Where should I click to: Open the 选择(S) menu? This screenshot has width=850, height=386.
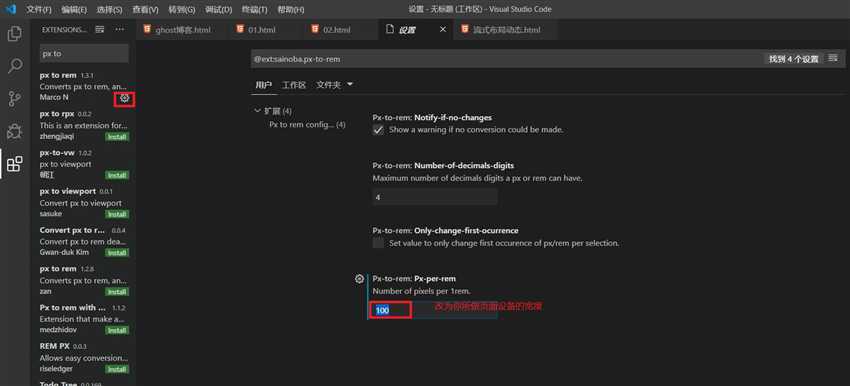click(x=109, y=10)
